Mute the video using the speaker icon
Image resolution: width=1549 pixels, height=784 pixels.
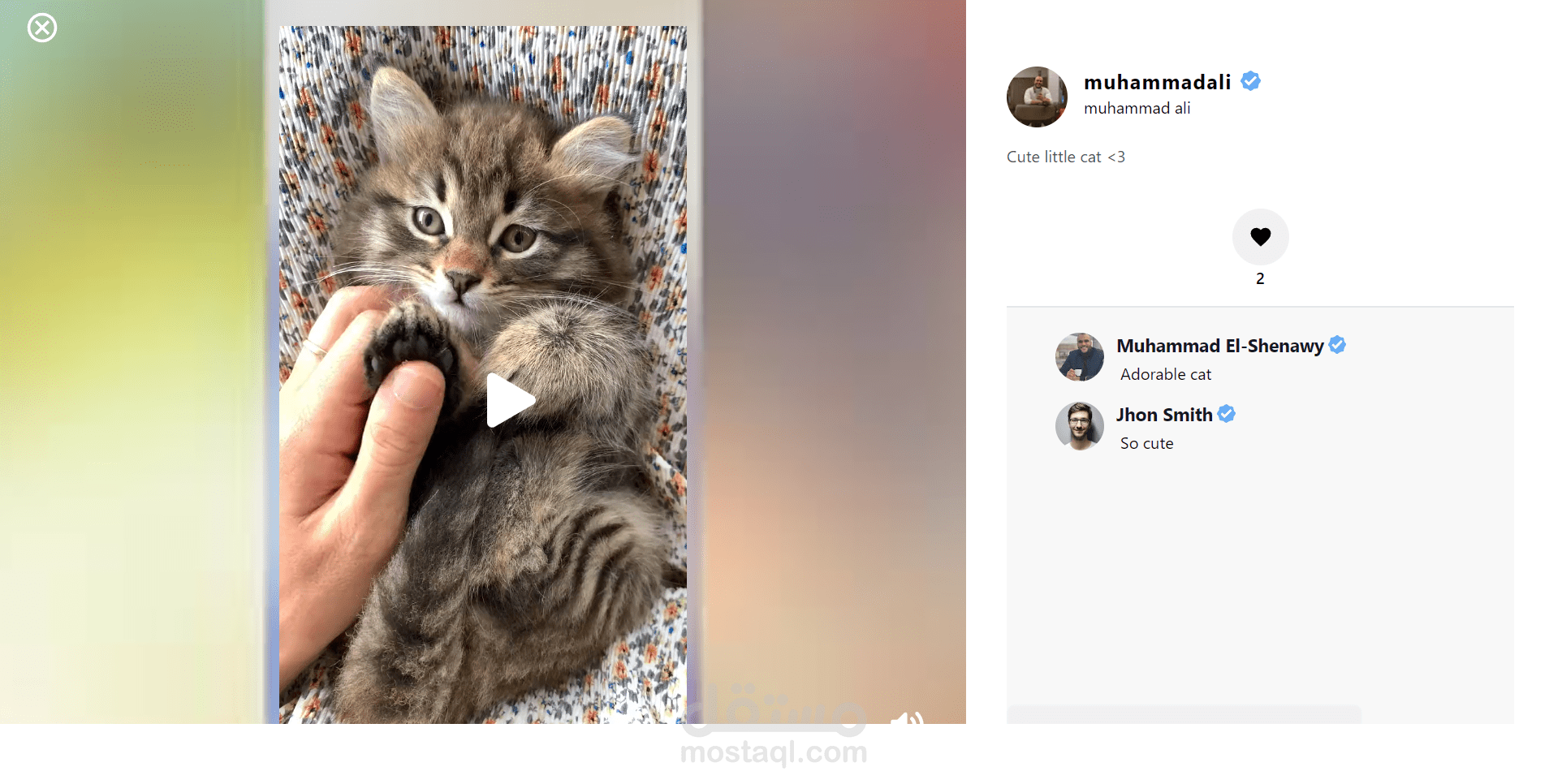coord(907,717)
